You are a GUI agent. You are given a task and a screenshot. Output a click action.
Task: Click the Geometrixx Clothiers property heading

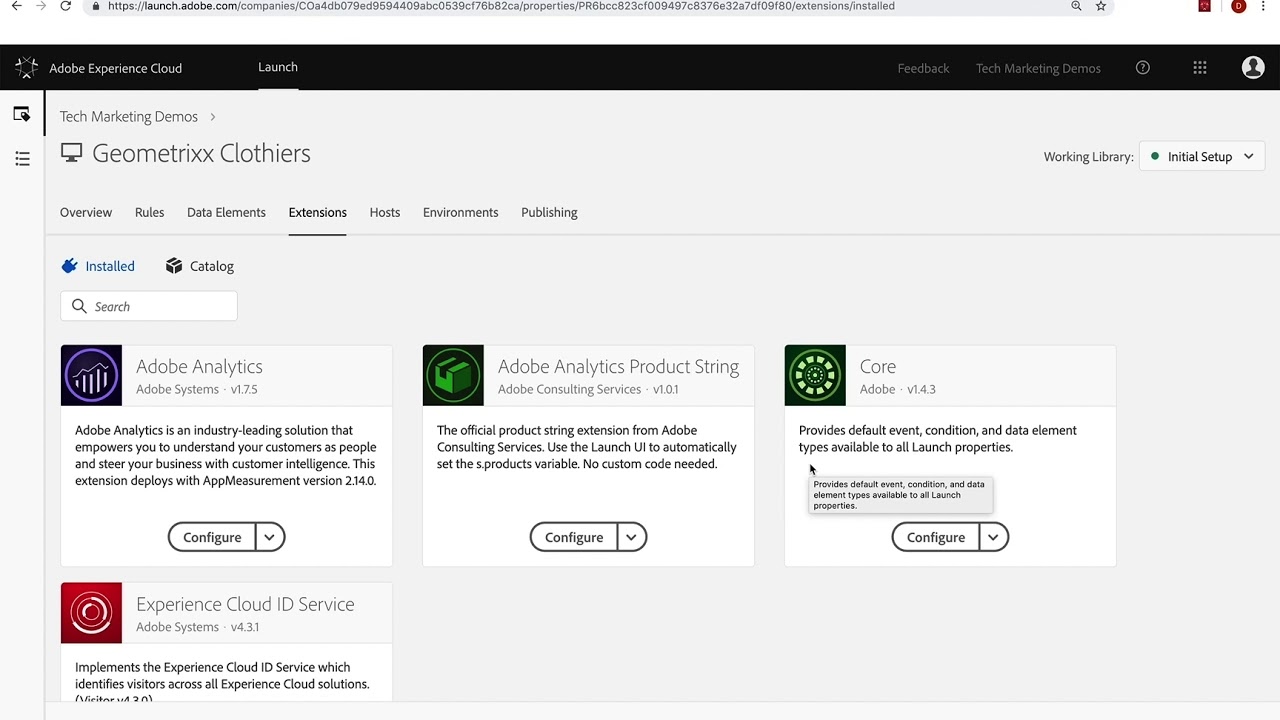click(x=201, y=153)
